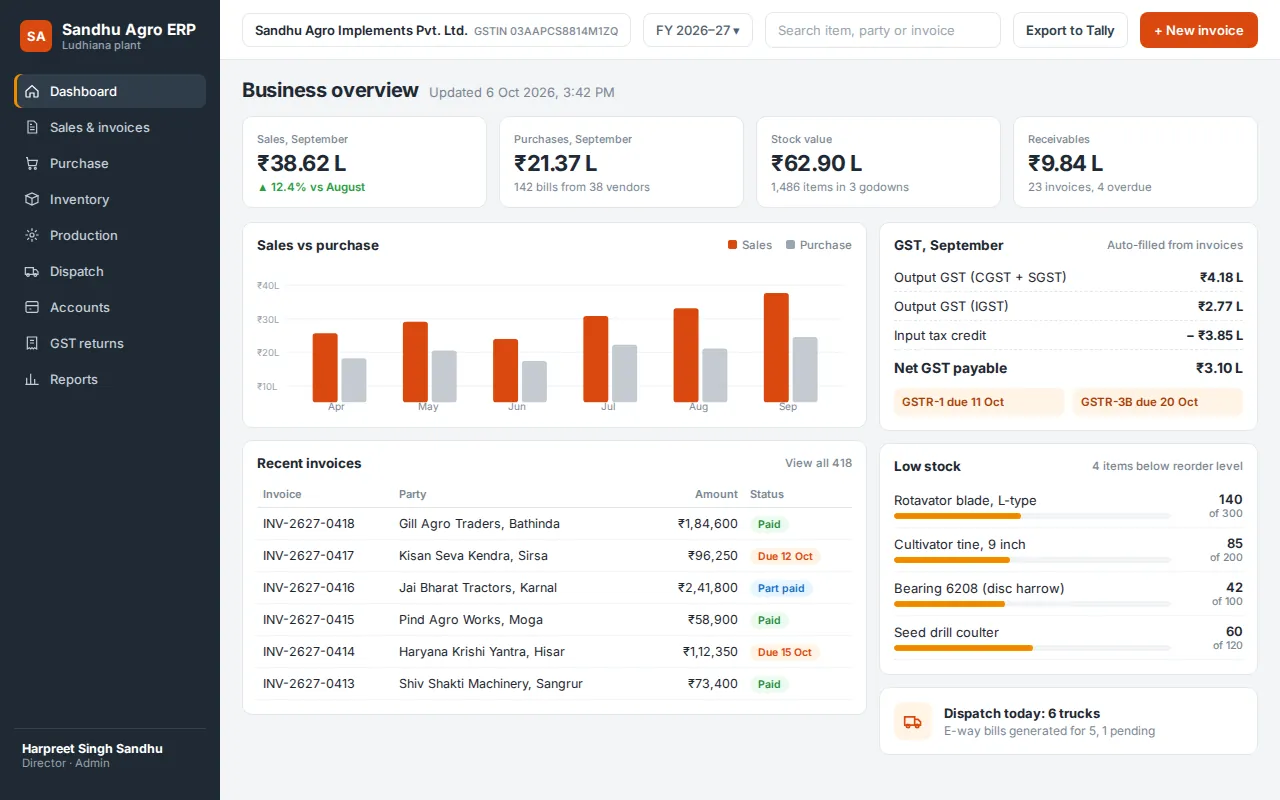Select GST returns in sidebar
This screenshot has height=800, width=1280.
pos(110,343)
